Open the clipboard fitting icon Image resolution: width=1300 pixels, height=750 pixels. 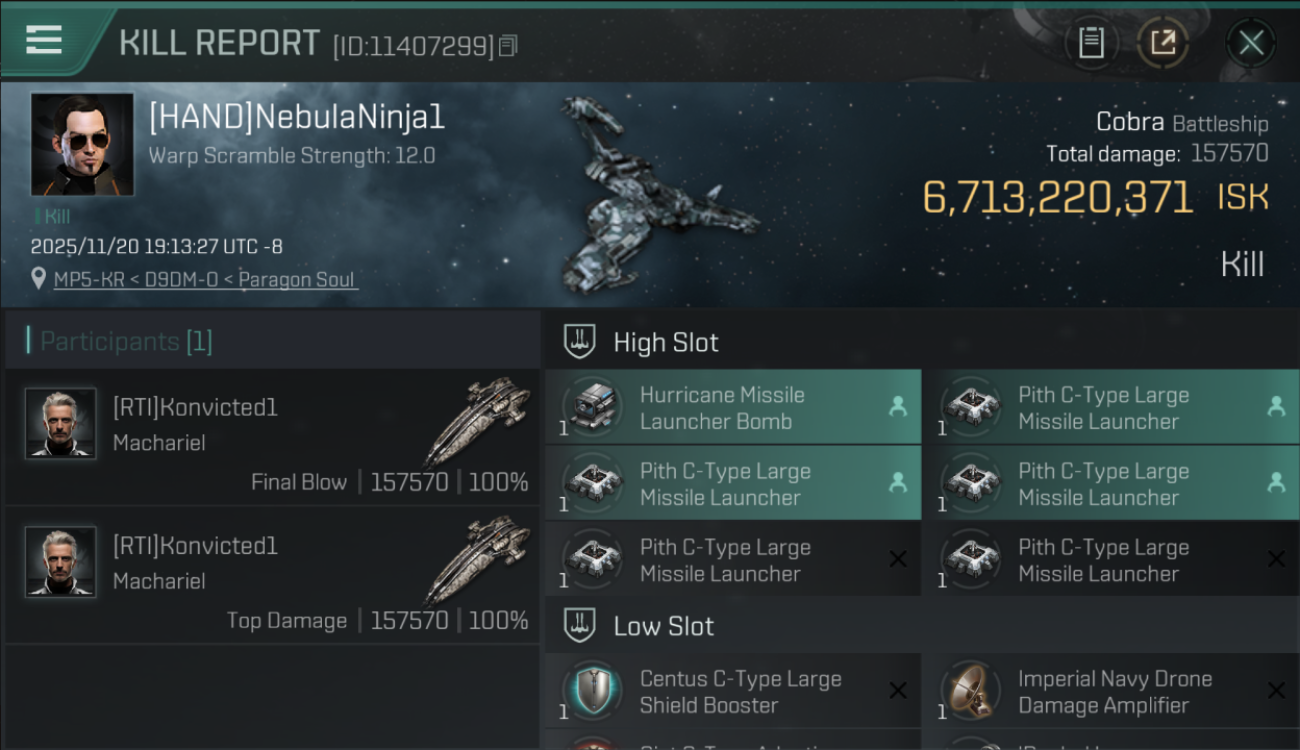[x=1091, y=43]
